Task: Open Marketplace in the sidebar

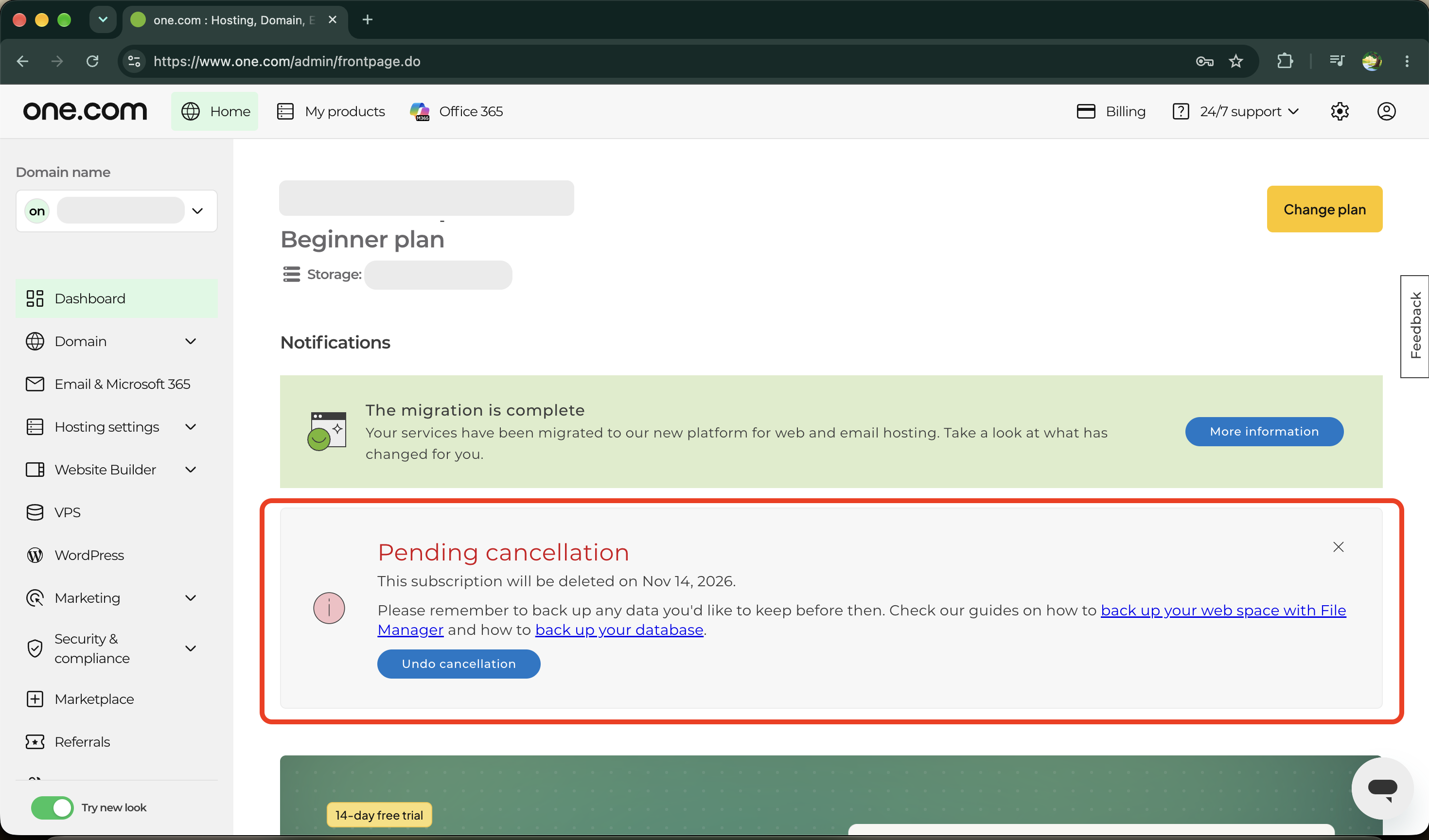Action: tap(116, 700)
